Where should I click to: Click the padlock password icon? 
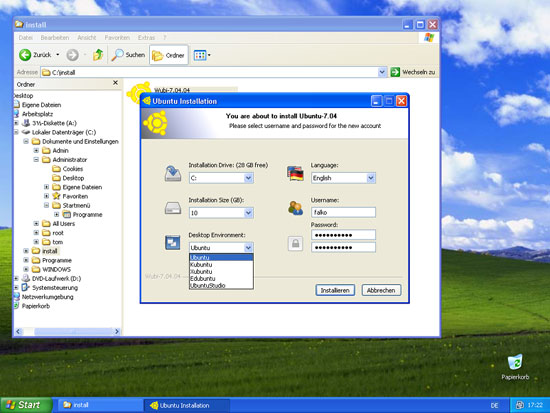[x=295, y=243]
